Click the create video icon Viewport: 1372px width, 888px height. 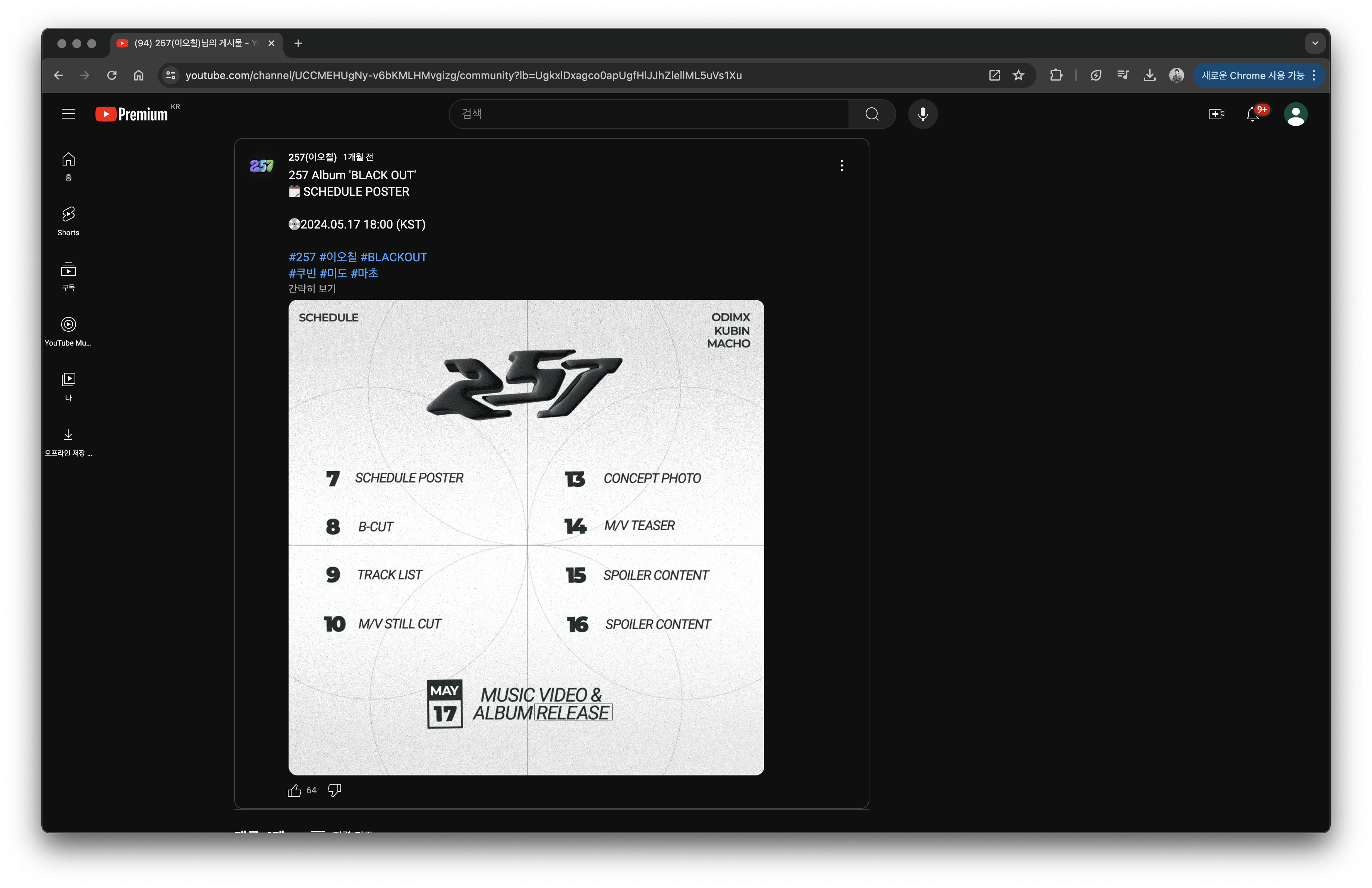tap(1217, 114)
